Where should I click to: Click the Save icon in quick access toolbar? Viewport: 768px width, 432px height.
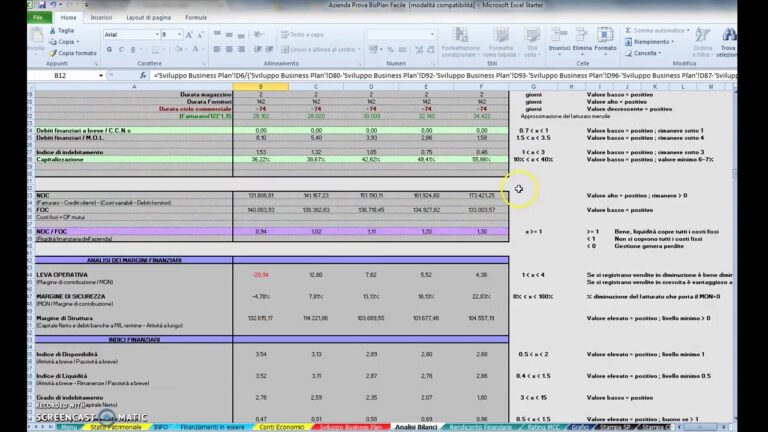click(42, 5)
